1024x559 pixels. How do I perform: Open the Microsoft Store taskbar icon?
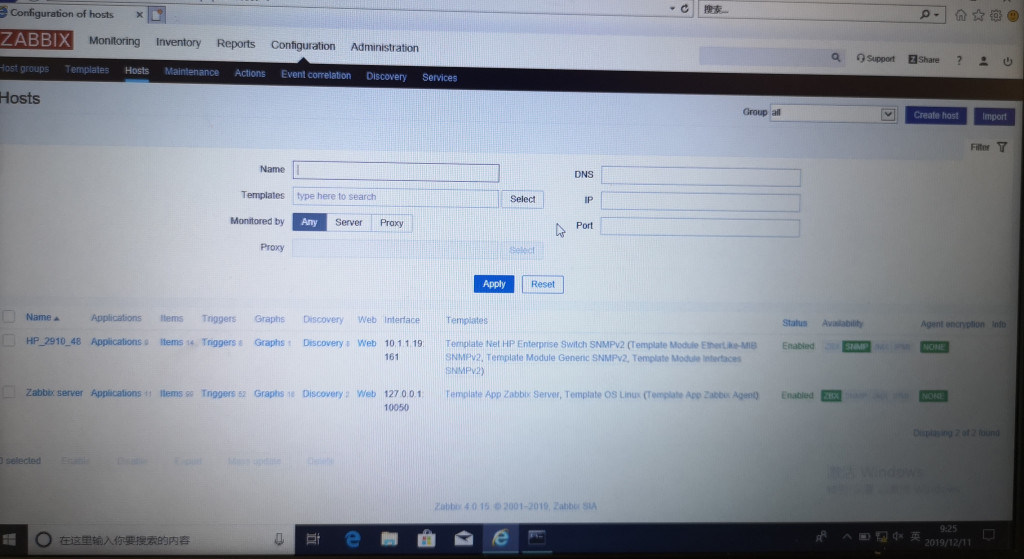(426, 538)
